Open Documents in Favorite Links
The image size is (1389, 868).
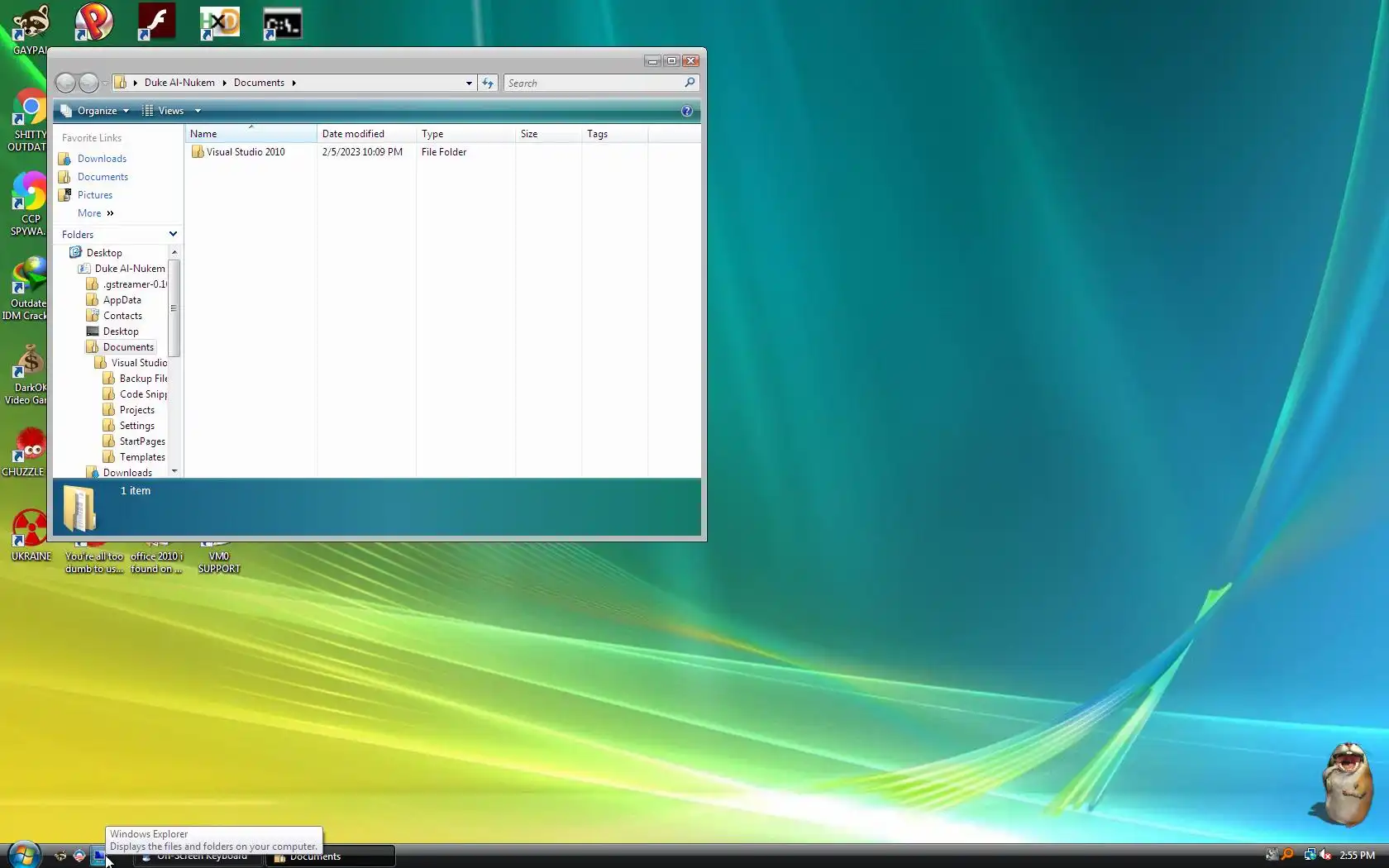(103, 177)
